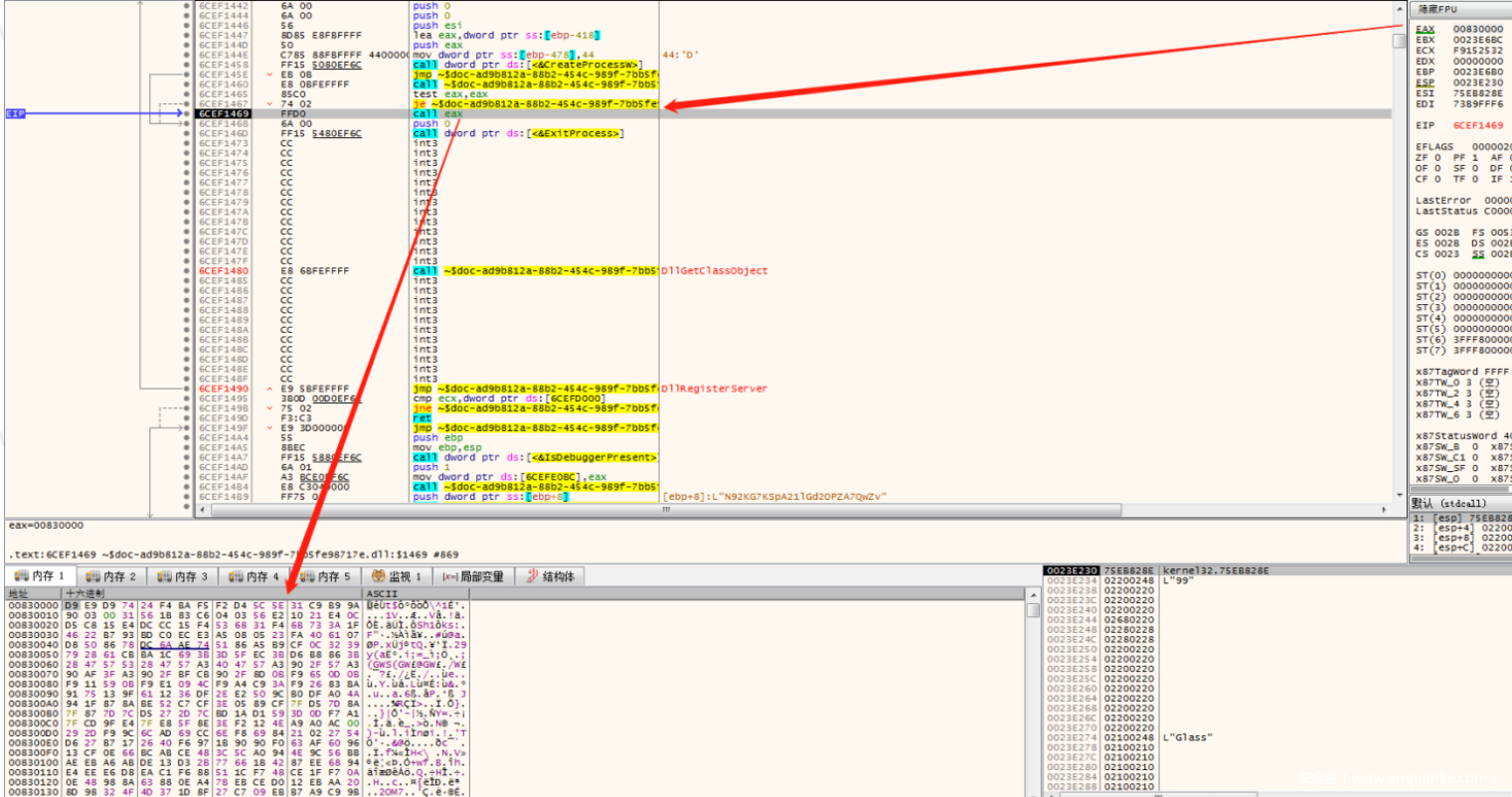Select the call ExitProcess instruction line
1512x797 pixels.
pos(517,133)
